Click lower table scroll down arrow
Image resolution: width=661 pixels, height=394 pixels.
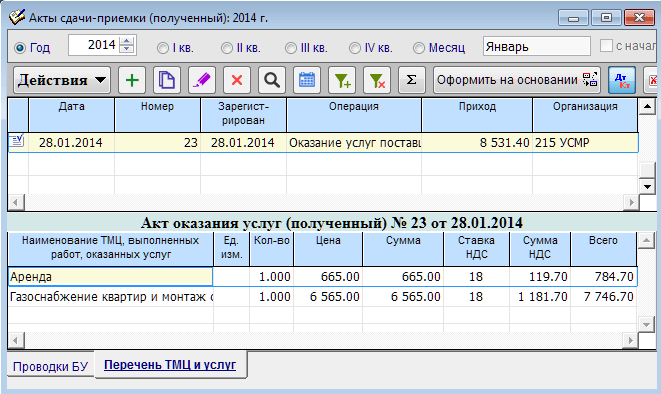(646, 324)
